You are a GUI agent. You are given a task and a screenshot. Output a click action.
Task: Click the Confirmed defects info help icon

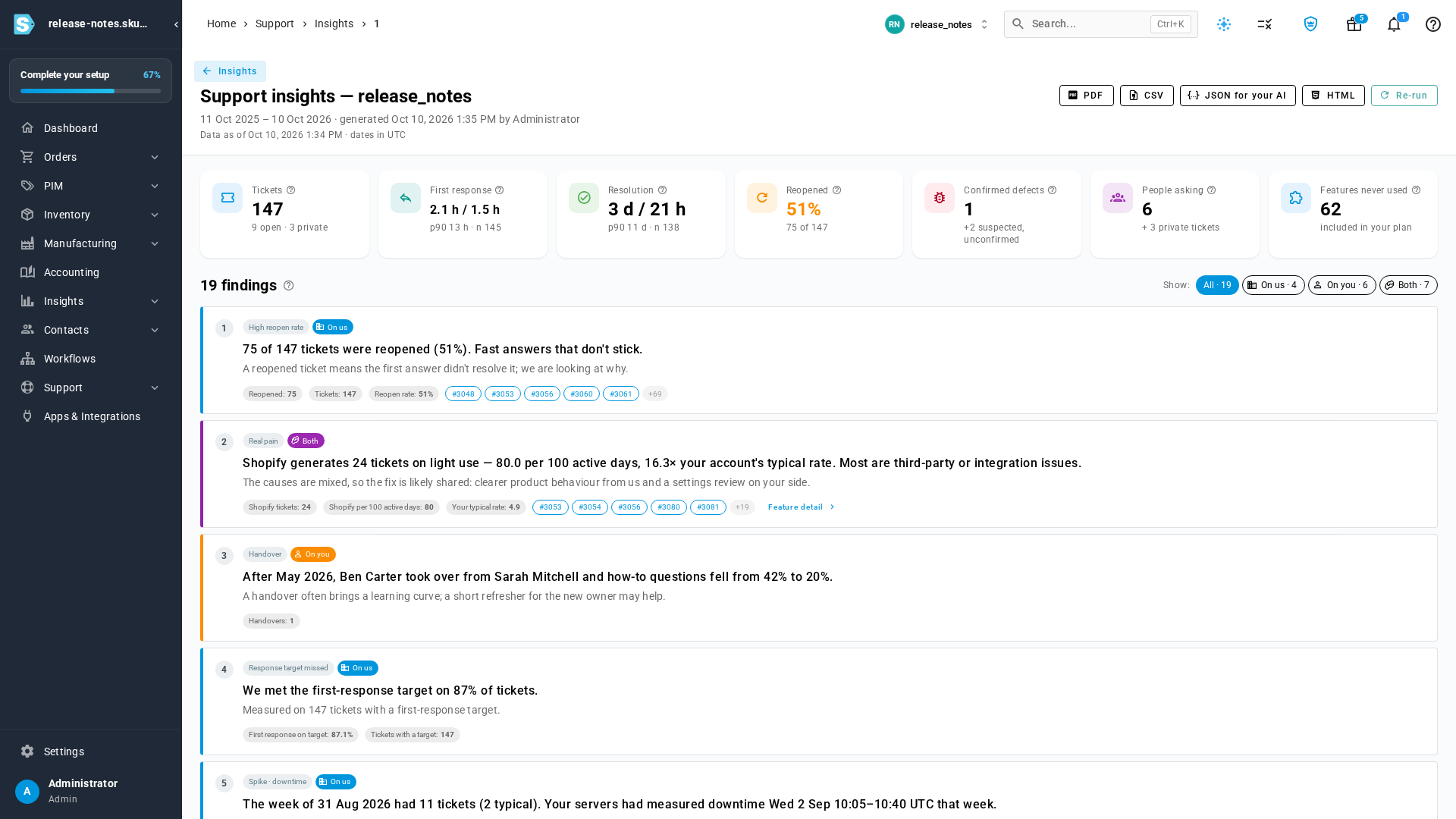[1052, 190]
